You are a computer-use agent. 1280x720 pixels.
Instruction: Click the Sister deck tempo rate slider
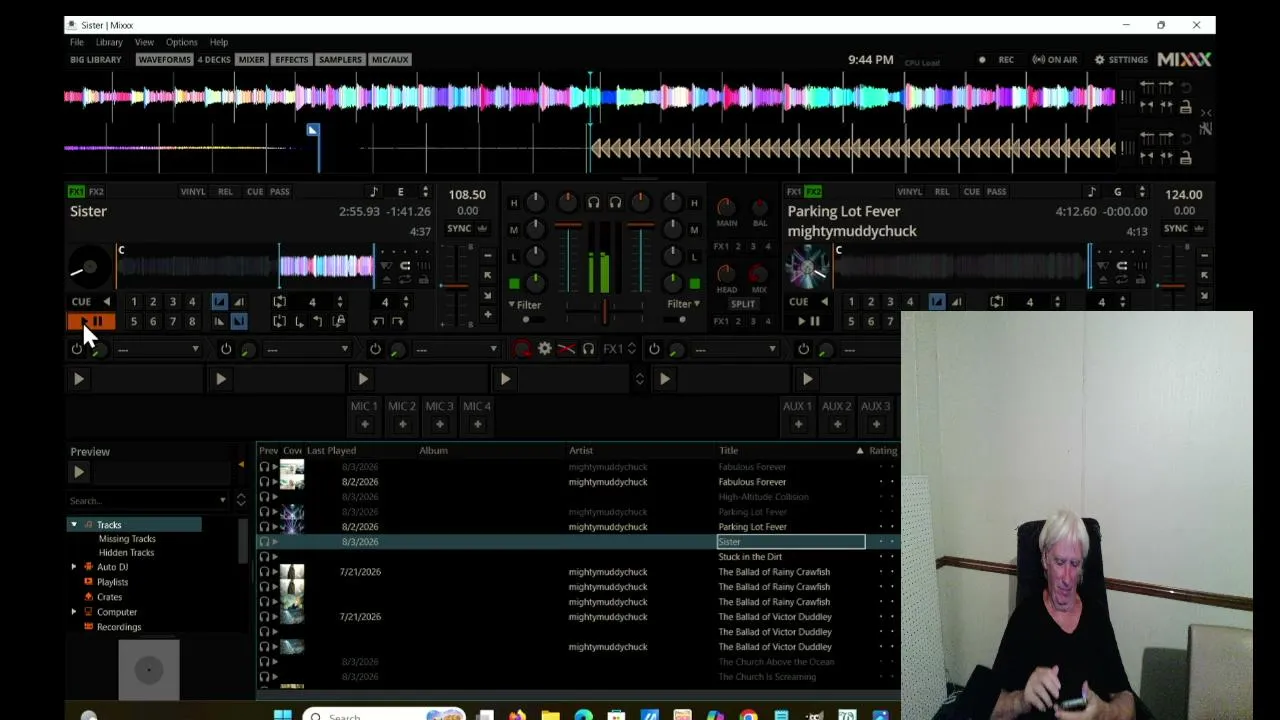pyautogui.click(x=455, y=286)
